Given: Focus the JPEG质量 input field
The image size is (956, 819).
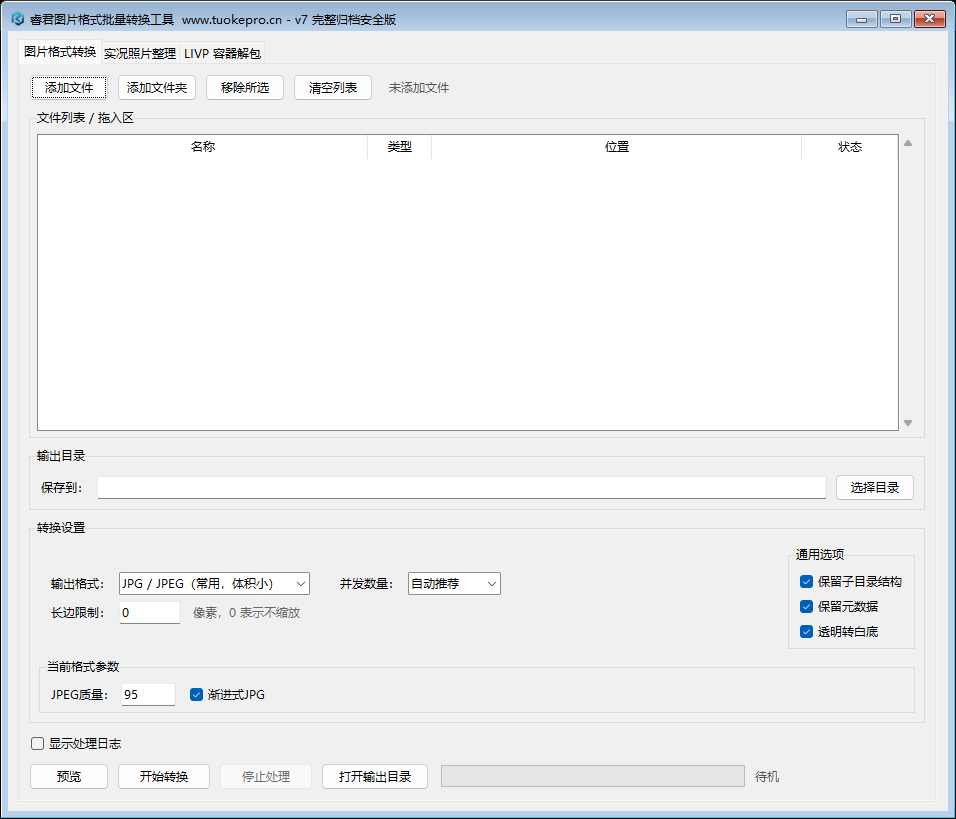Looking at the screenshot, I should click(x=148, y=695).
